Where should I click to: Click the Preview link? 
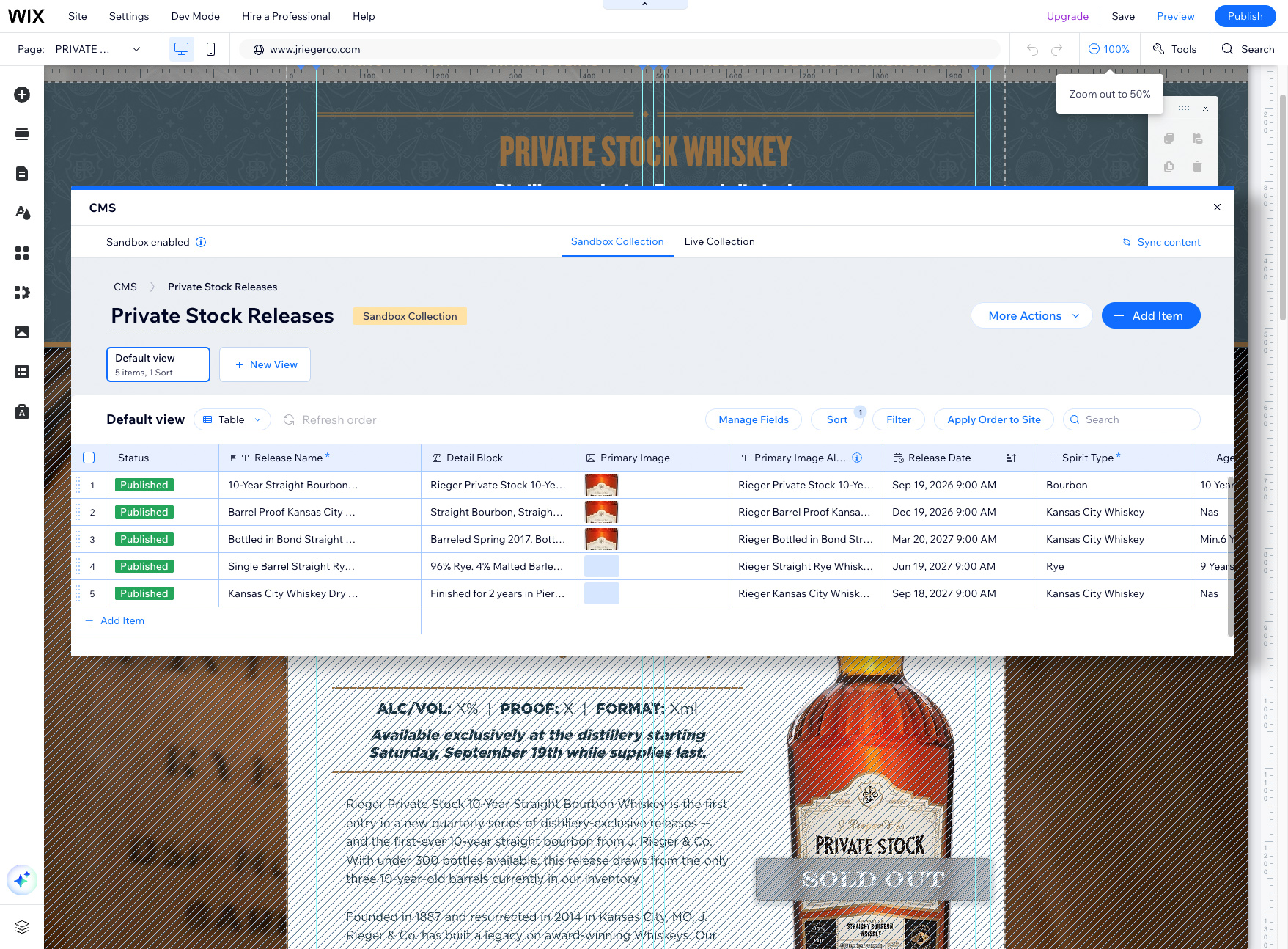1176,16
